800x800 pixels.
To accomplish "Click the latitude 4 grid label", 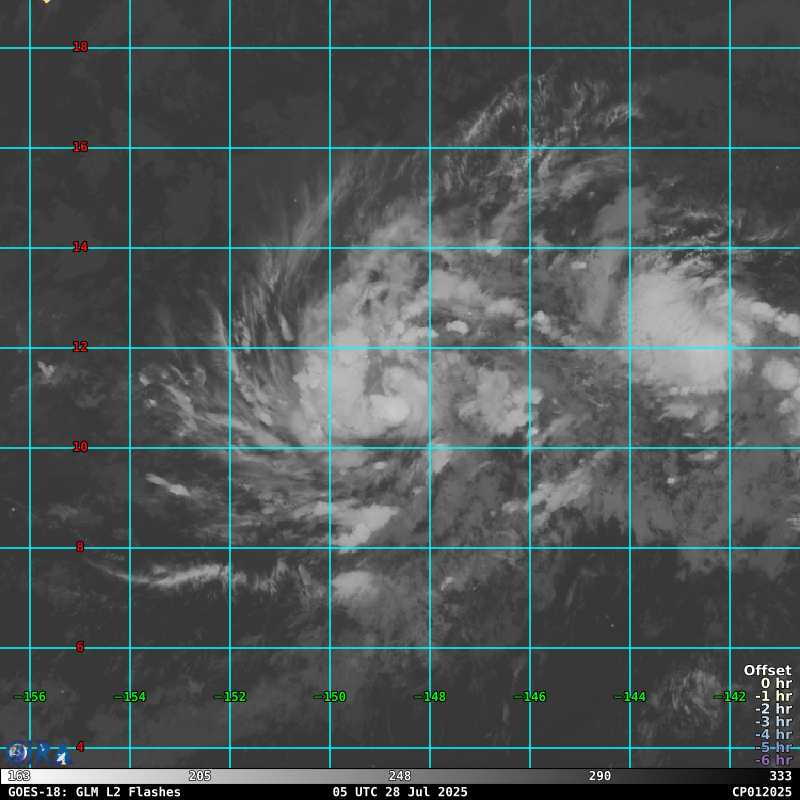I will coord(80,747).
